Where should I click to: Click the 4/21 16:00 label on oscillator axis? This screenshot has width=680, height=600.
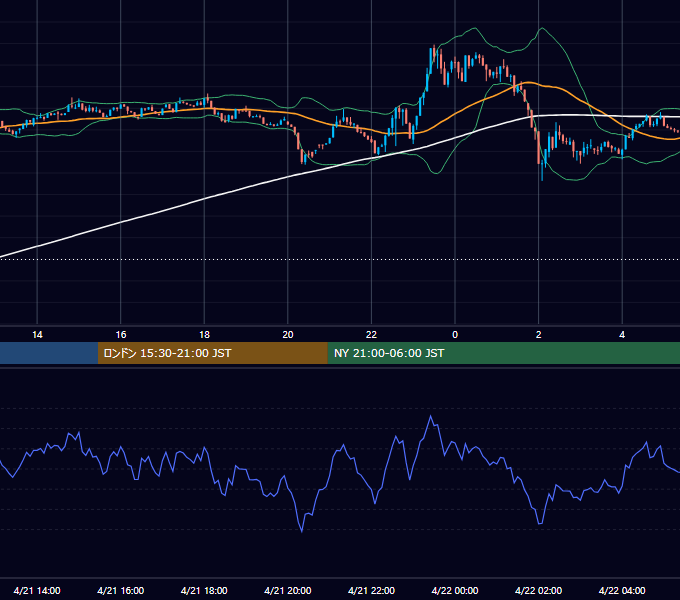point(121,590)
